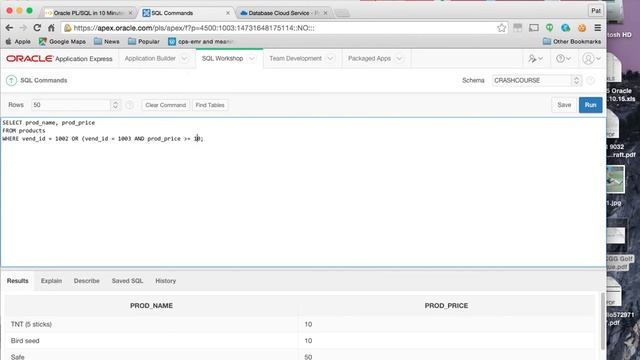Click the green extension icon in toolbar
The height and width of the screenshot is (360, 640).
pos(549,28)
